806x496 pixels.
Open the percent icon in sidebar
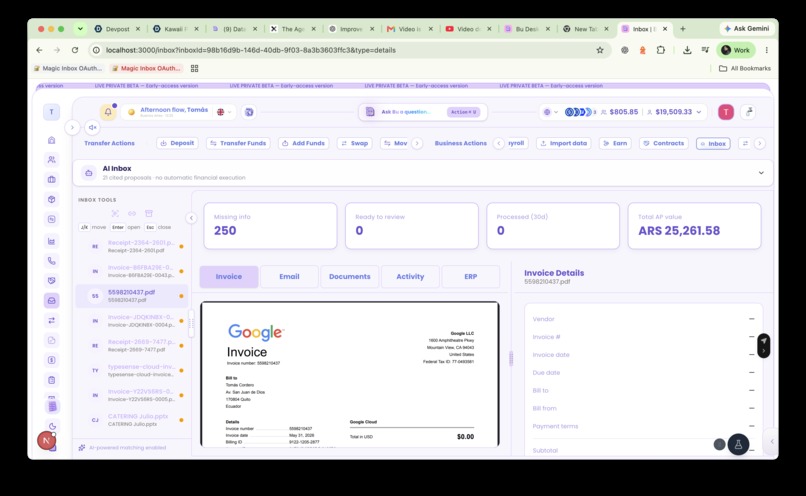(x=51, y=219)
